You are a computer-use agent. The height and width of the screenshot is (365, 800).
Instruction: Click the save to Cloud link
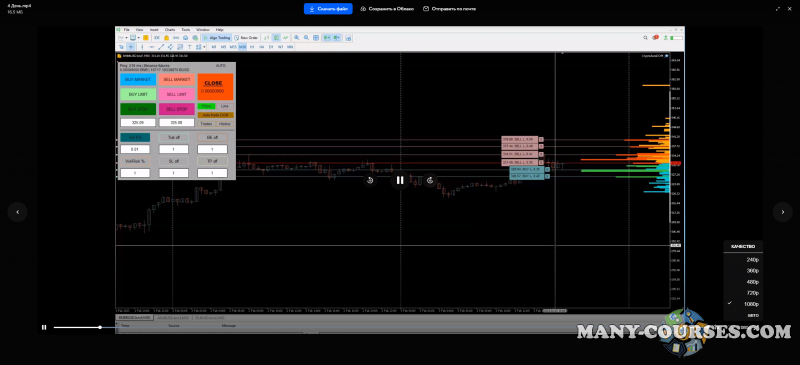tap(387, 9)
